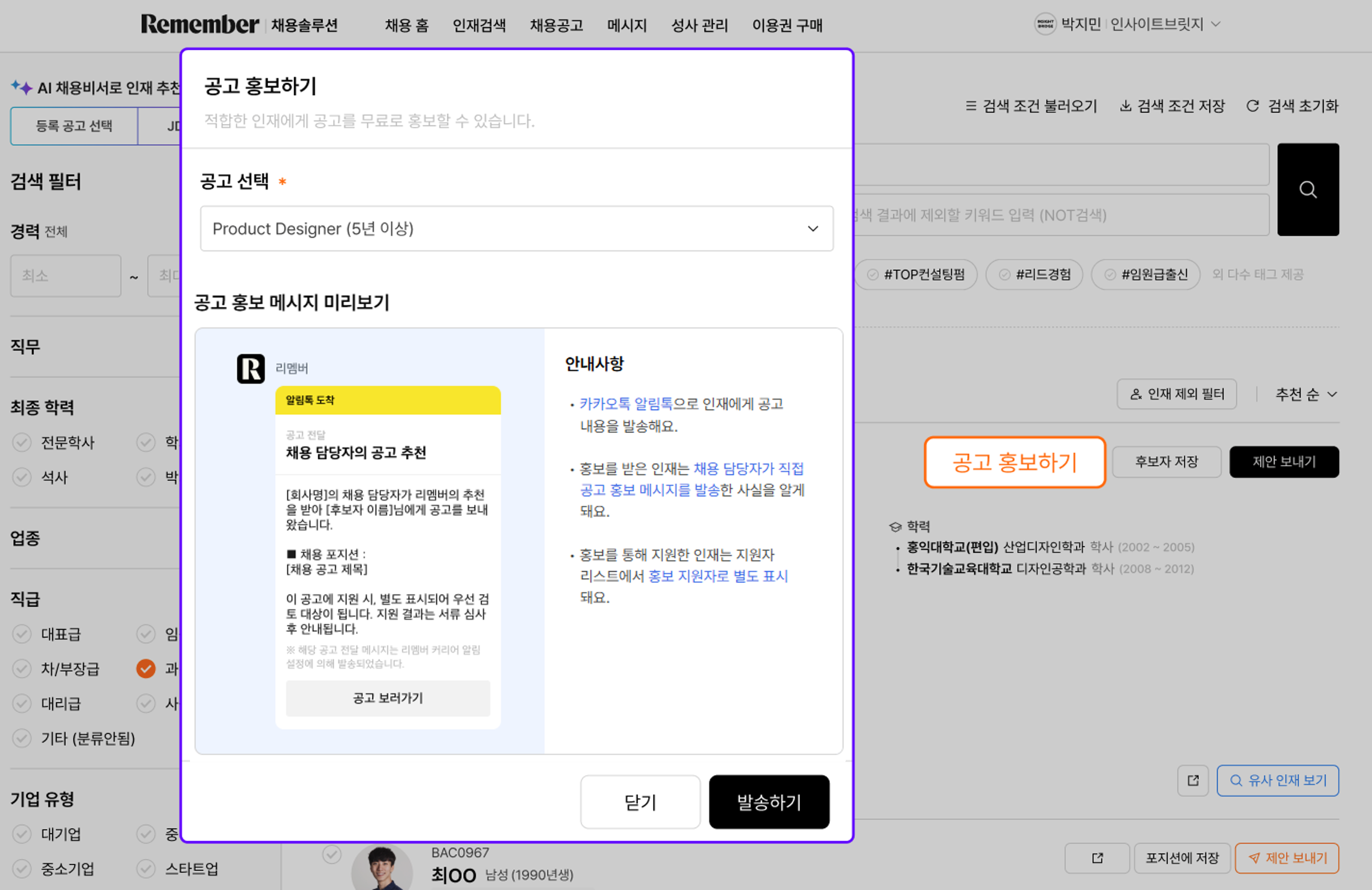1372x890 pixels.
Task: Click the send icon on 제안 보내기
Action: 1254,858
